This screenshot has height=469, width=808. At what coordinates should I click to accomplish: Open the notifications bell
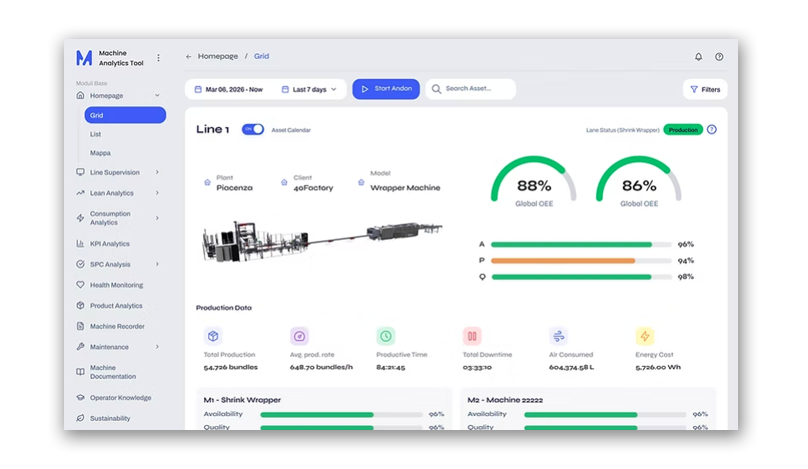pos(698,57)
